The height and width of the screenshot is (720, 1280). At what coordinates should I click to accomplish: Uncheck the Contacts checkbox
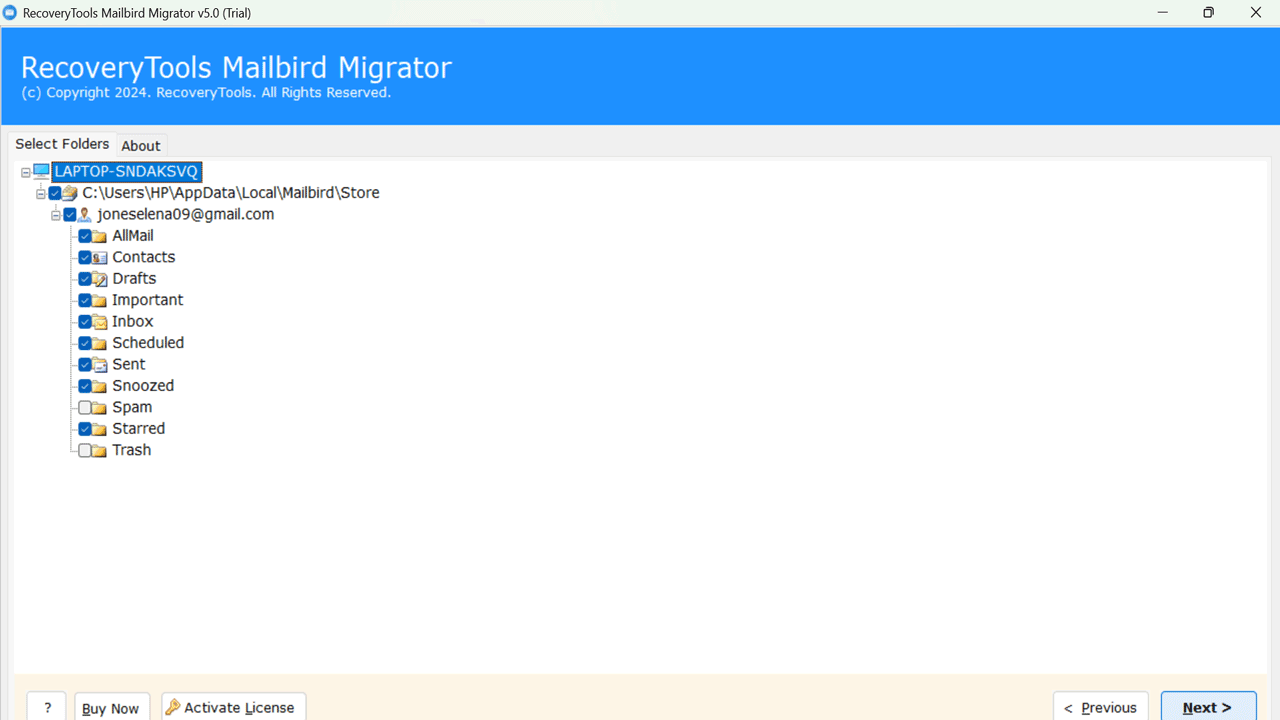(85, 258)
